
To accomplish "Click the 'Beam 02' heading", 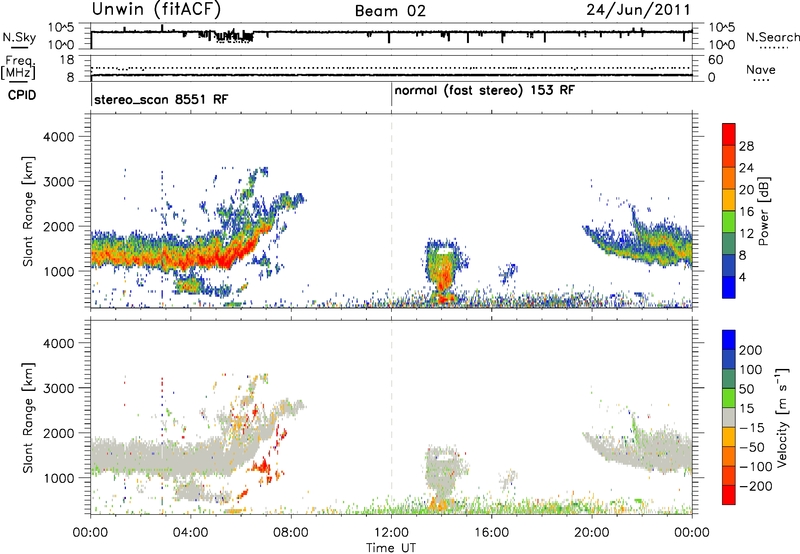I will point(390,11).
